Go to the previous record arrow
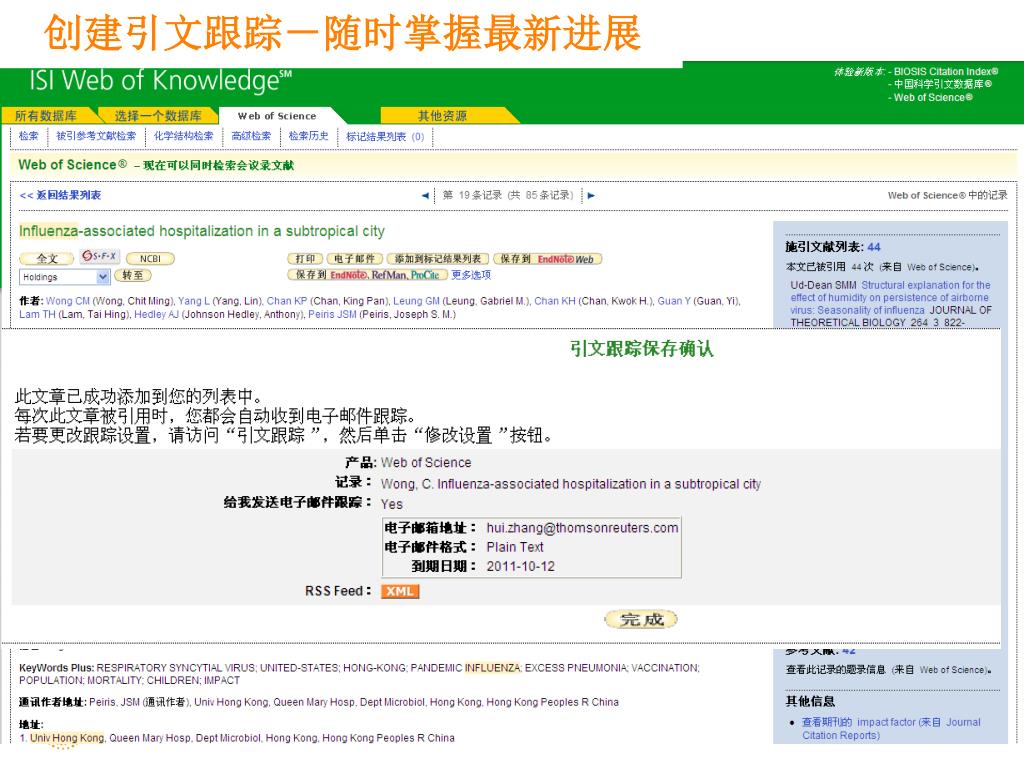The height and width of the screenshot is (768, 1024). click(x=425, y=195)
